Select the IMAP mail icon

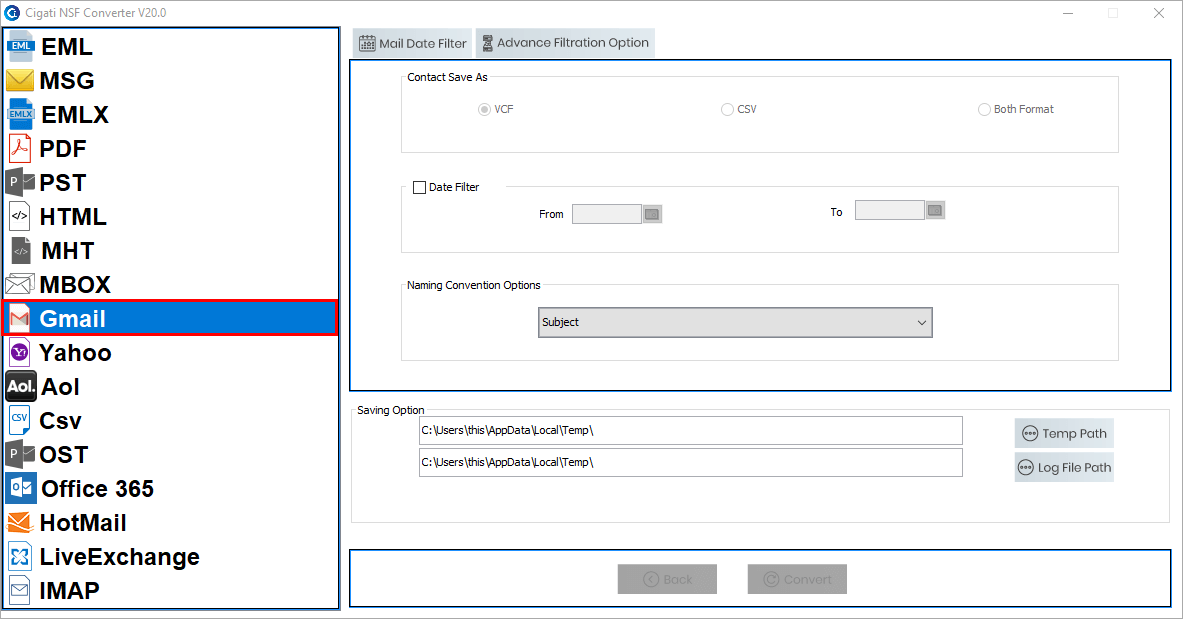[x=20, y=590]
